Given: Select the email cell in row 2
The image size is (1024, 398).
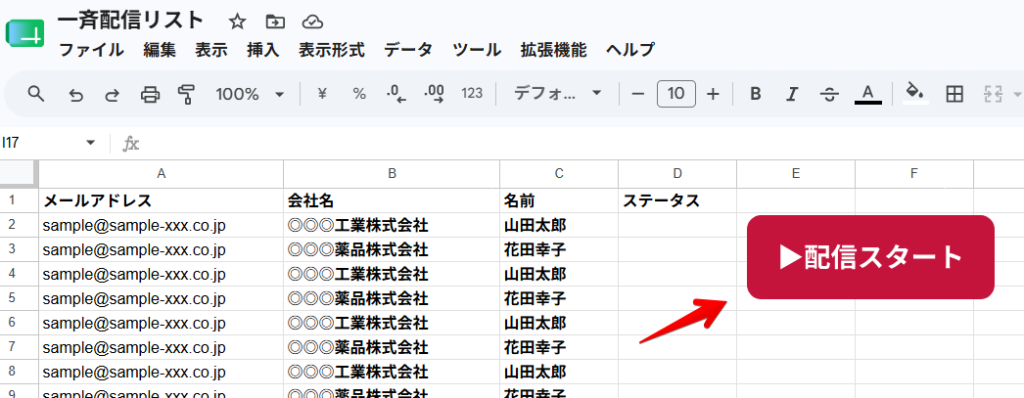Looking at the screenshot, I should pos(161,225).
